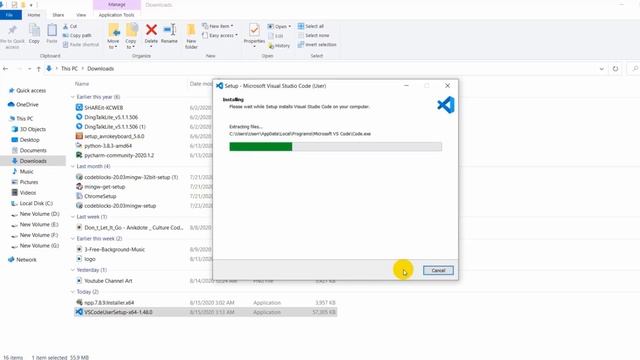Select the pycharm-community-2020.1.2 file
The image size is (640, 360).
(x=119, y=155)
